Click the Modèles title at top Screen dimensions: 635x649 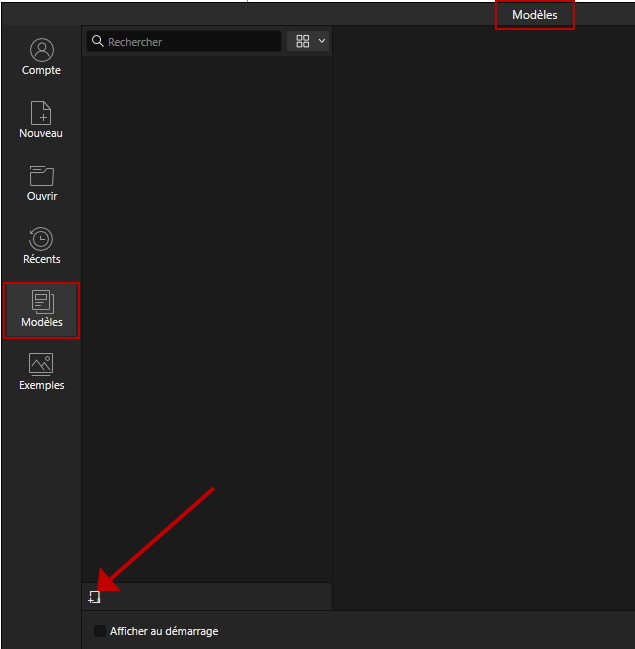(534, 15)
